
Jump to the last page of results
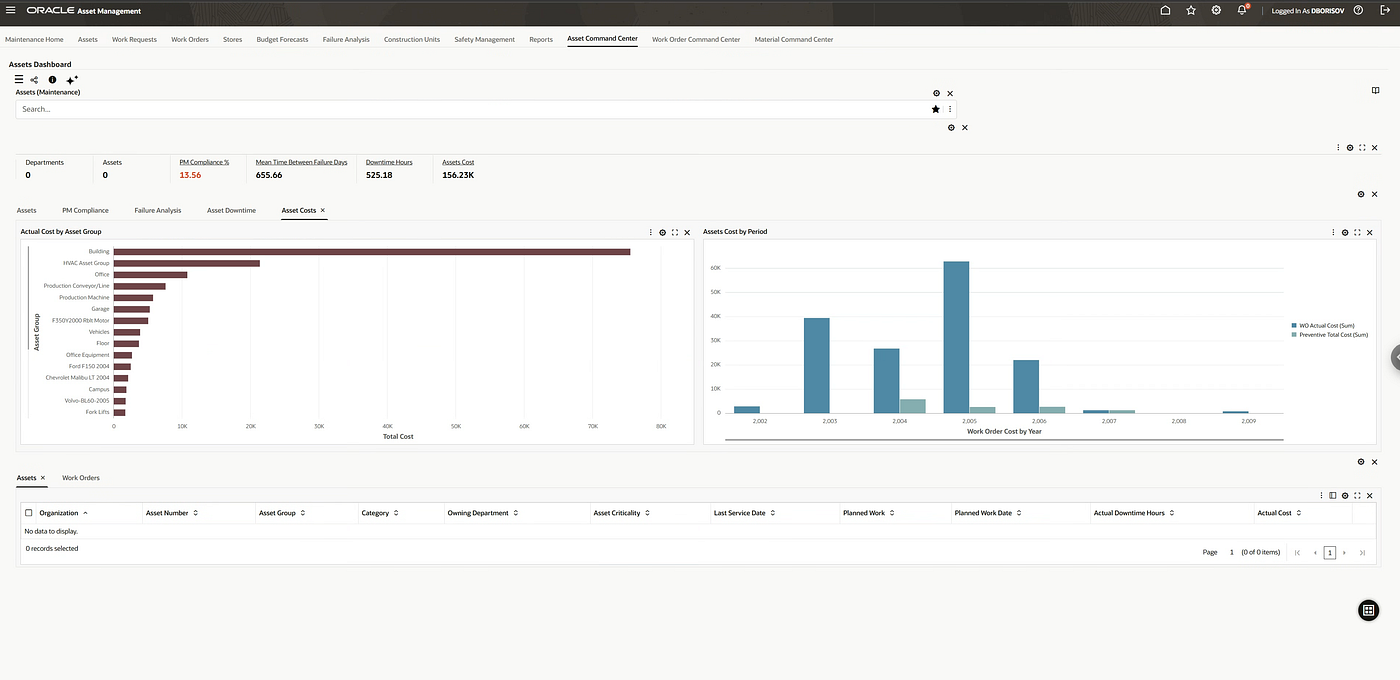tap(1362, 552)
